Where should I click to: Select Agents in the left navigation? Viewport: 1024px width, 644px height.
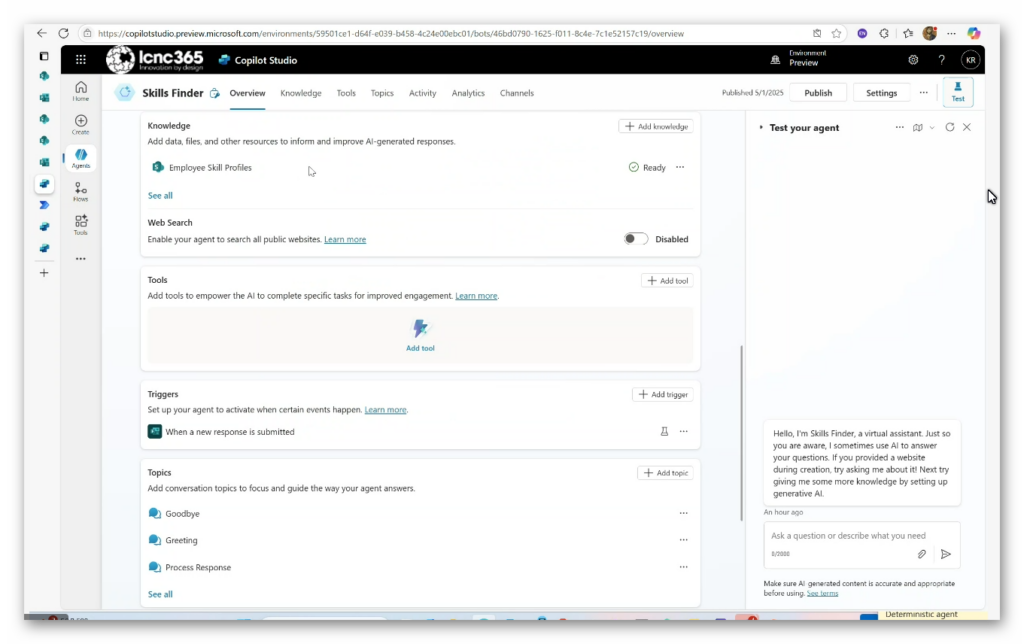coord(80,158)
